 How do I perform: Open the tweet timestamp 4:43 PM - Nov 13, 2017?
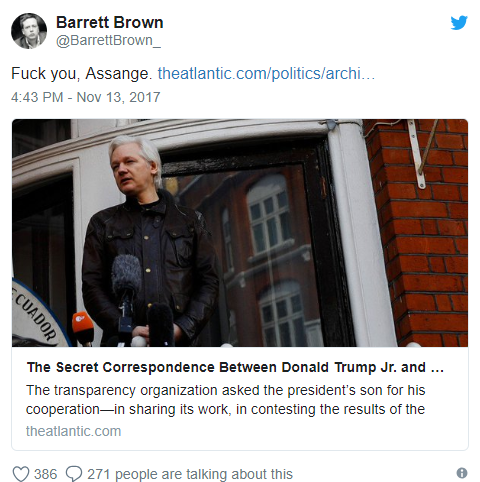coord(86,97)
